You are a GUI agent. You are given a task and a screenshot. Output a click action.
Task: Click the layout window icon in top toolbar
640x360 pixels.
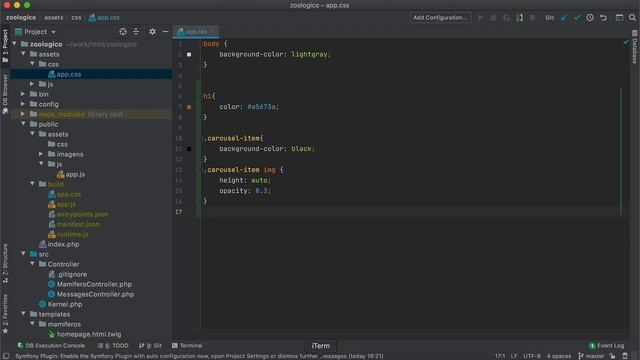point(619,18)
